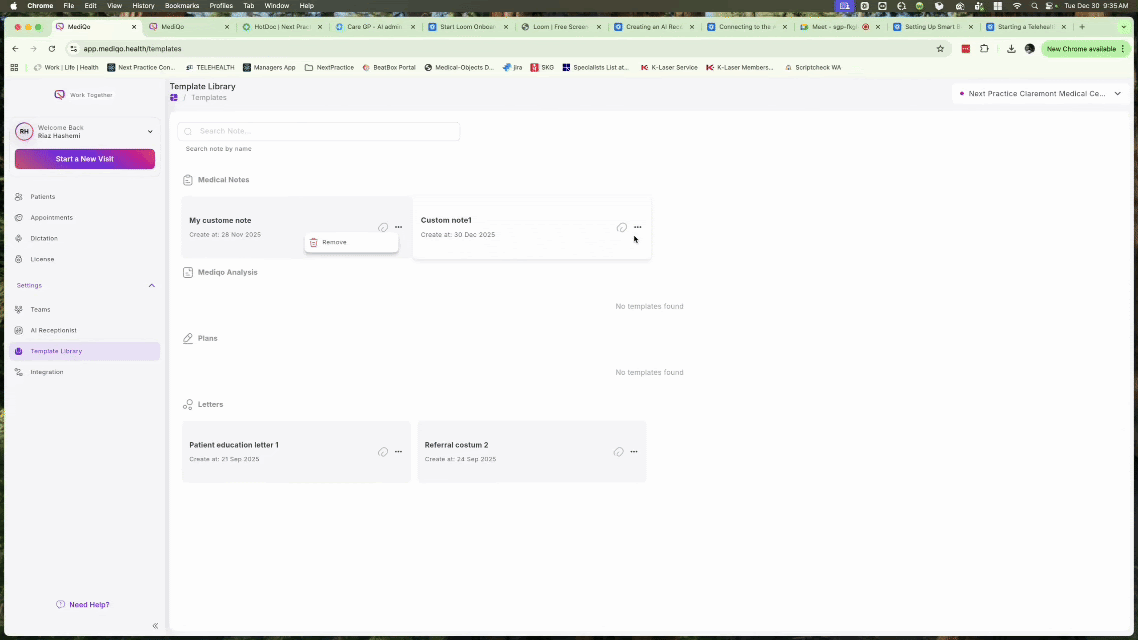Click the Templates breadcrumb

[x=209, y=98]
